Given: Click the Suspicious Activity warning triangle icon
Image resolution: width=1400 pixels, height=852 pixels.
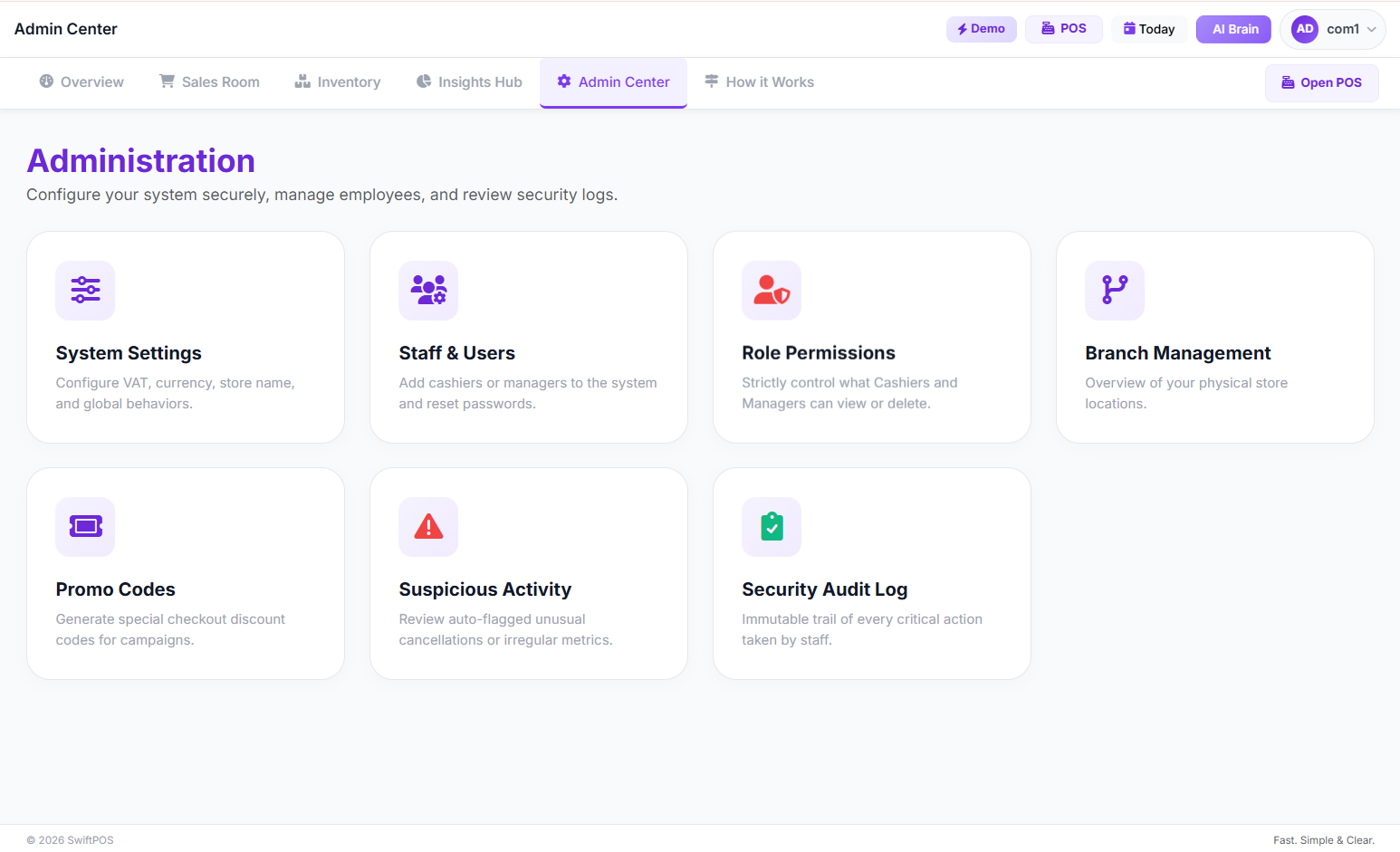Looking at the screenshot, I should click(428, 526).
